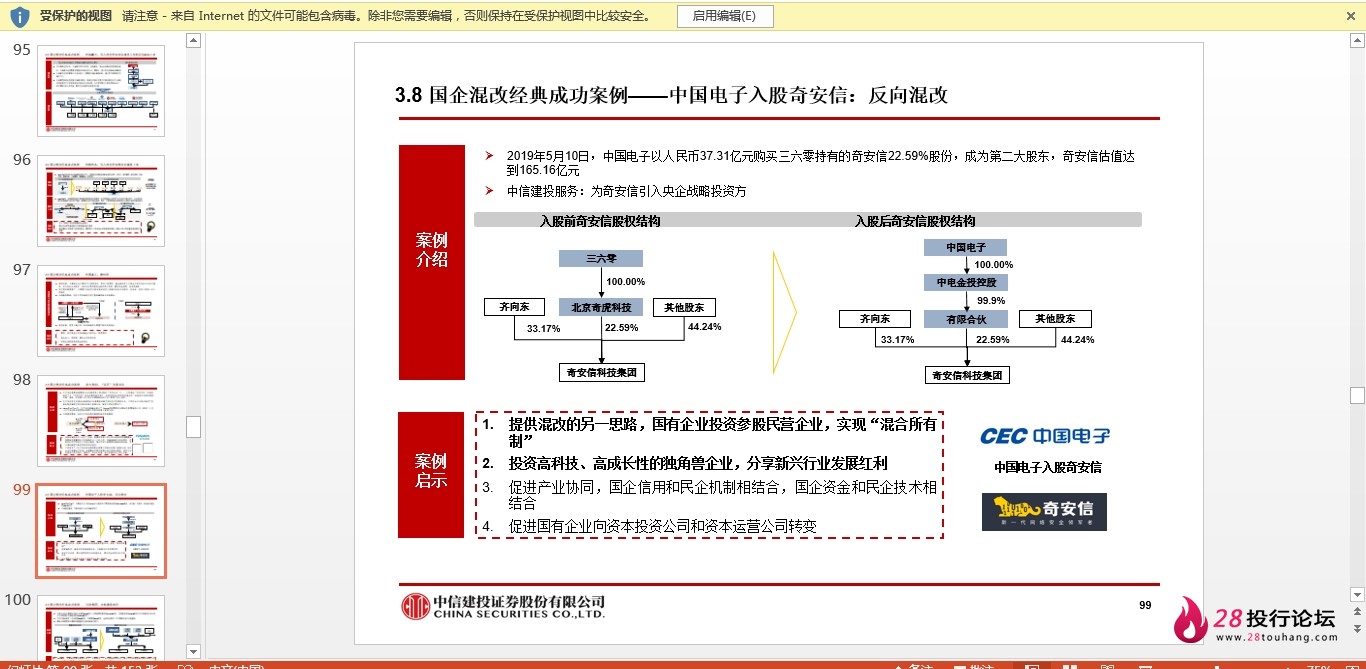This screenshot has height=669, width=1366.
Task: Click the 99.9% label
Action: click(x=991, y=301)
